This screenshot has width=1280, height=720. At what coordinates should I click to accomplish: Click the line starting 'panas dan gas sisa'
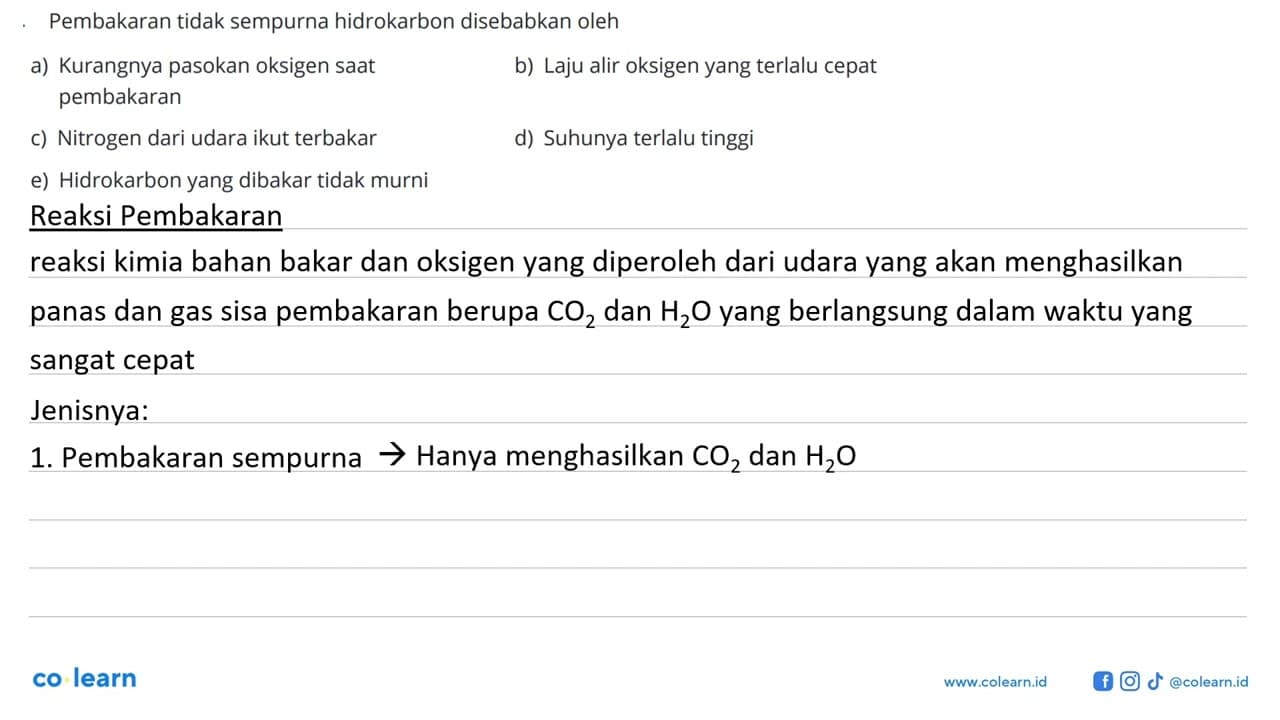611,312
